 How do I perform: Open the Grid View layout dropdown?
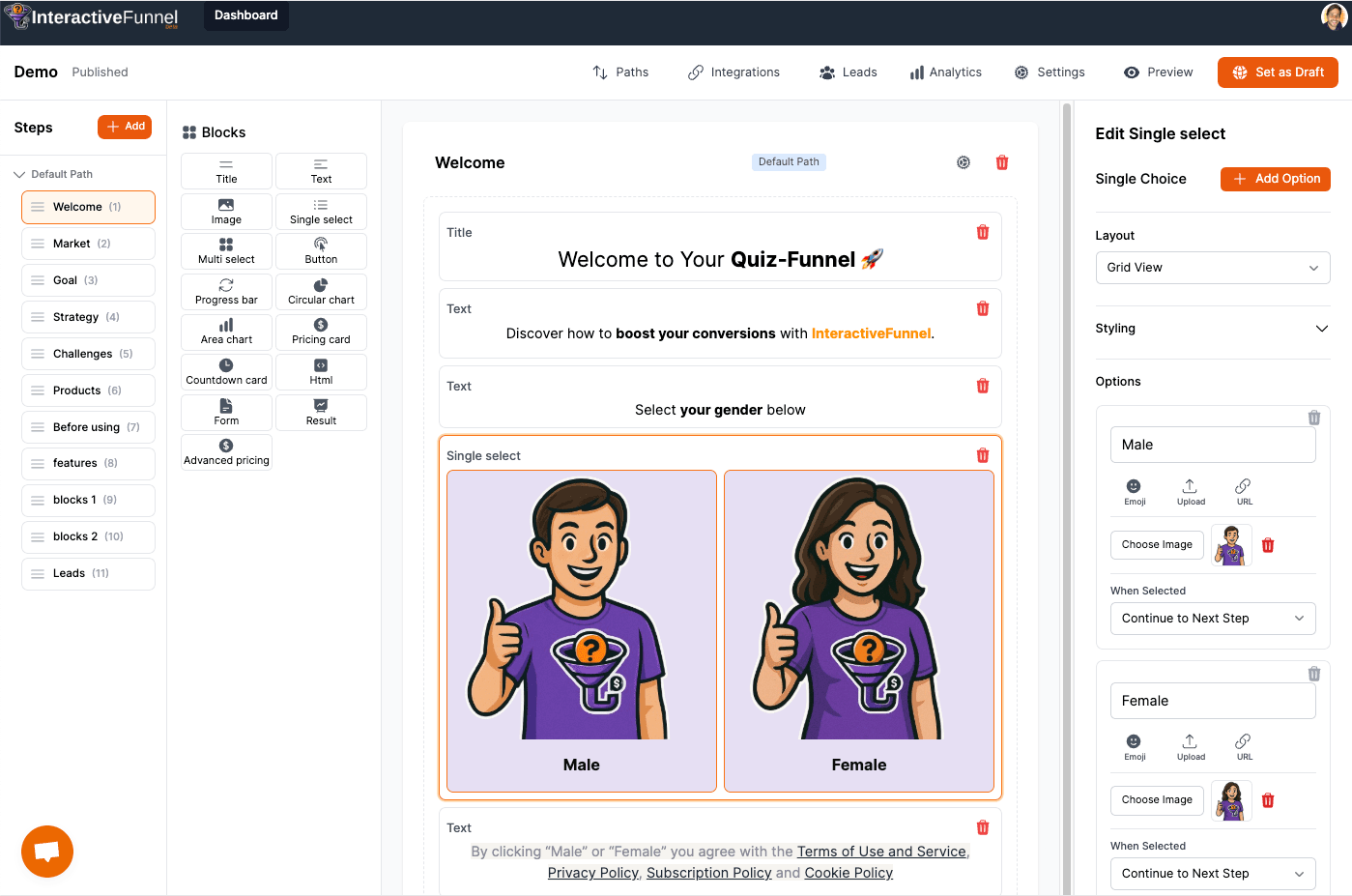point(1212,268)
